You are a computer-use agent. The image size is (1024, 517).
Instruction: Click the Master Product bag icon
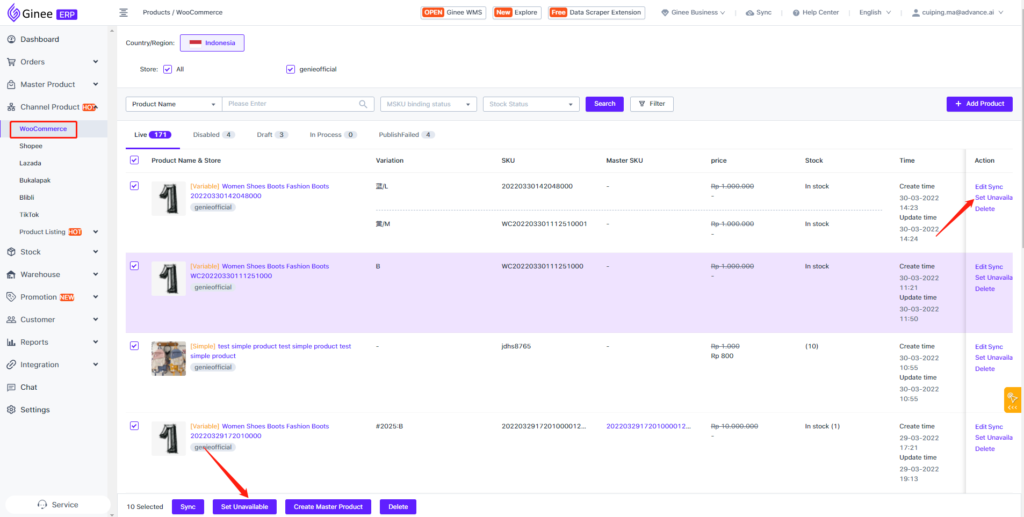tap(11, 84)
